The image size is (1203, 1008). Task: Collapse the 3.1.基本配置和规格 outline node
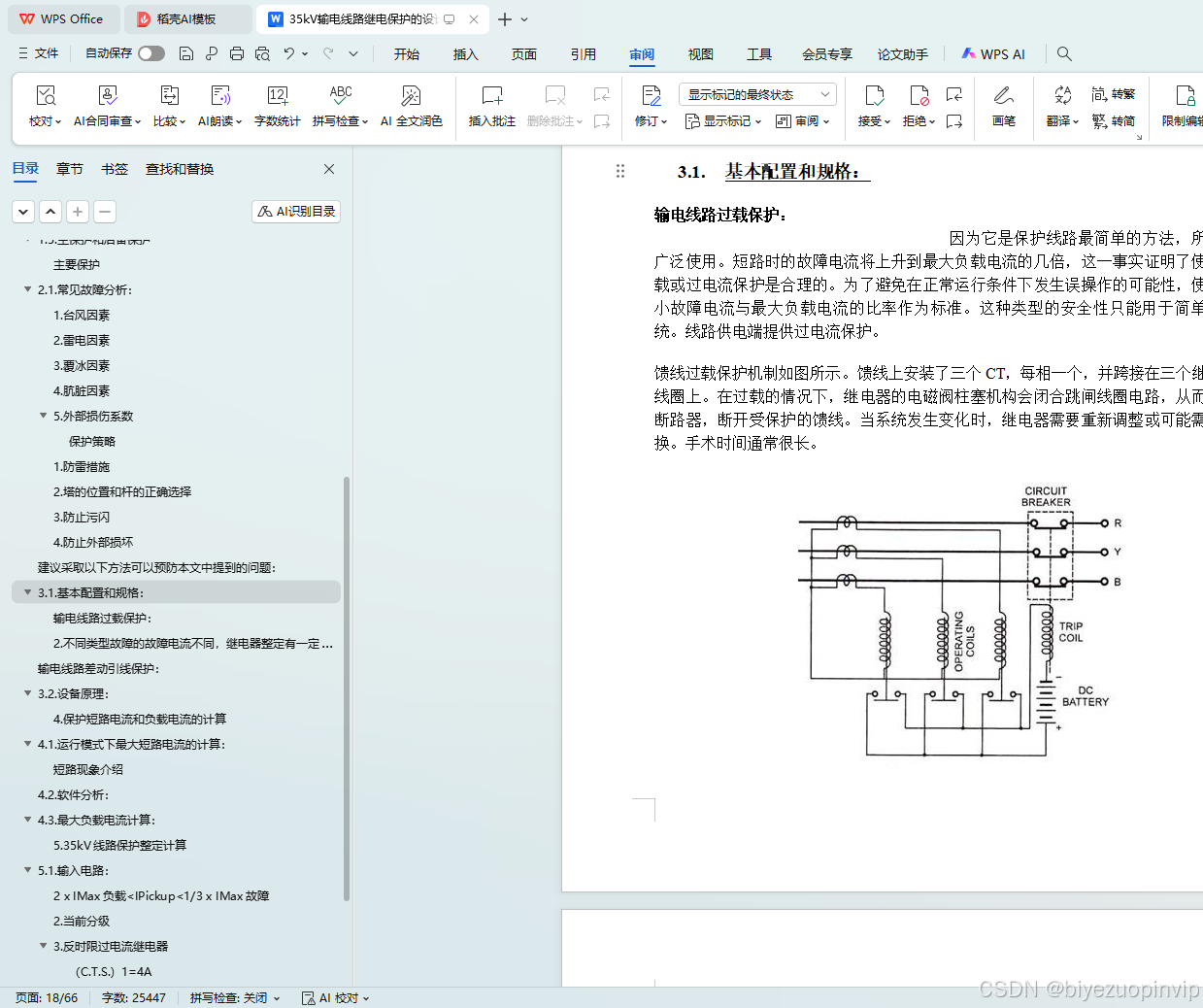[27, 592]
